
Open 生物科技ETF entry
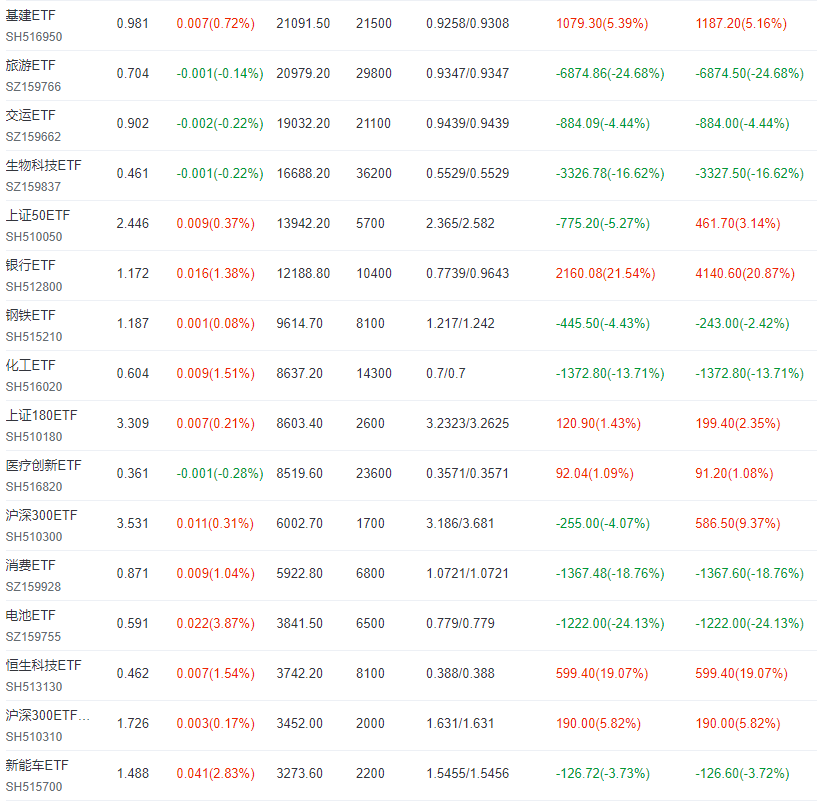(43, 166)
